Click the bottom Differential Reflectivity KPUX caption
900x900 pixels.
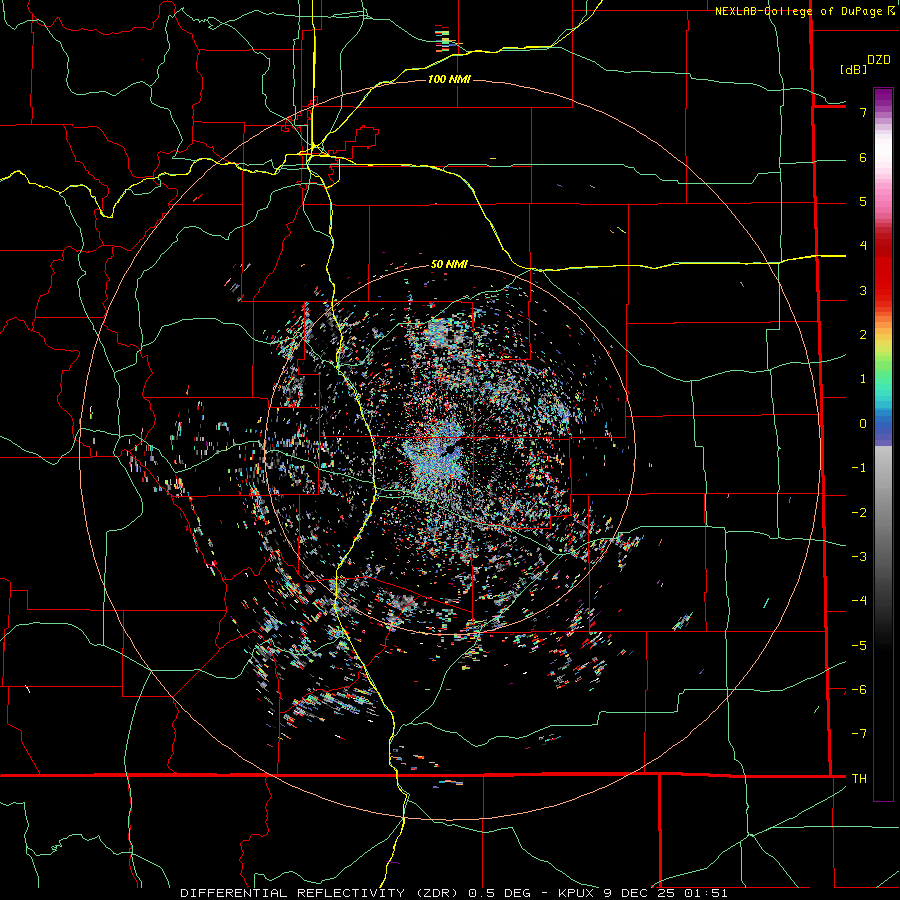pos(454,893)
